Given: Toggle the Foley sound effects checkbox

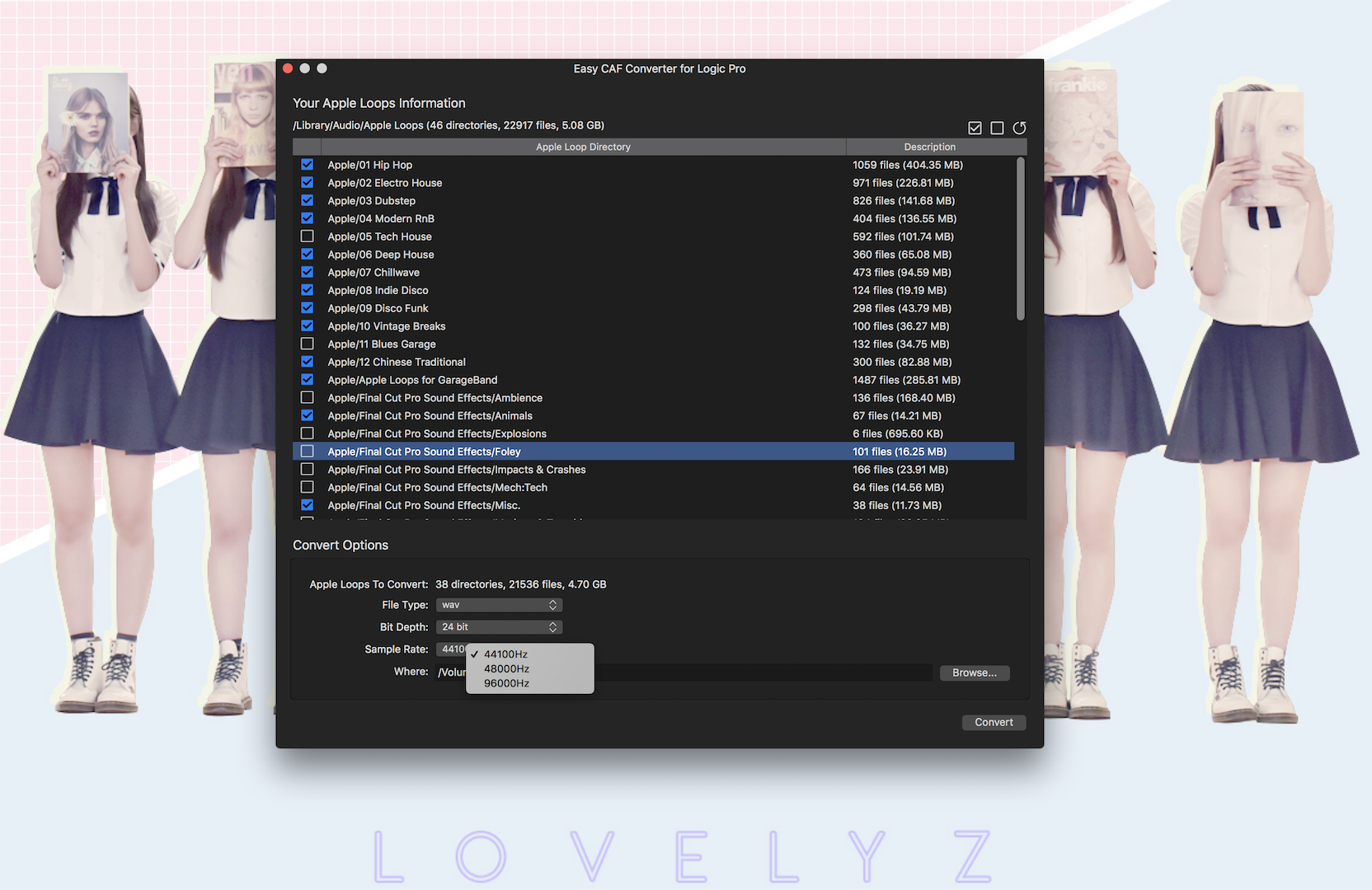Looking at the screenshot, I should tap(308, 452).
